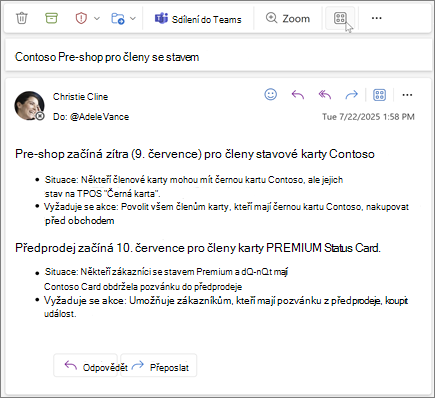Click the timestamp Tue 7/22/2025 1:58 PM
The image size is (435, 398).
[x=368, y=117]
